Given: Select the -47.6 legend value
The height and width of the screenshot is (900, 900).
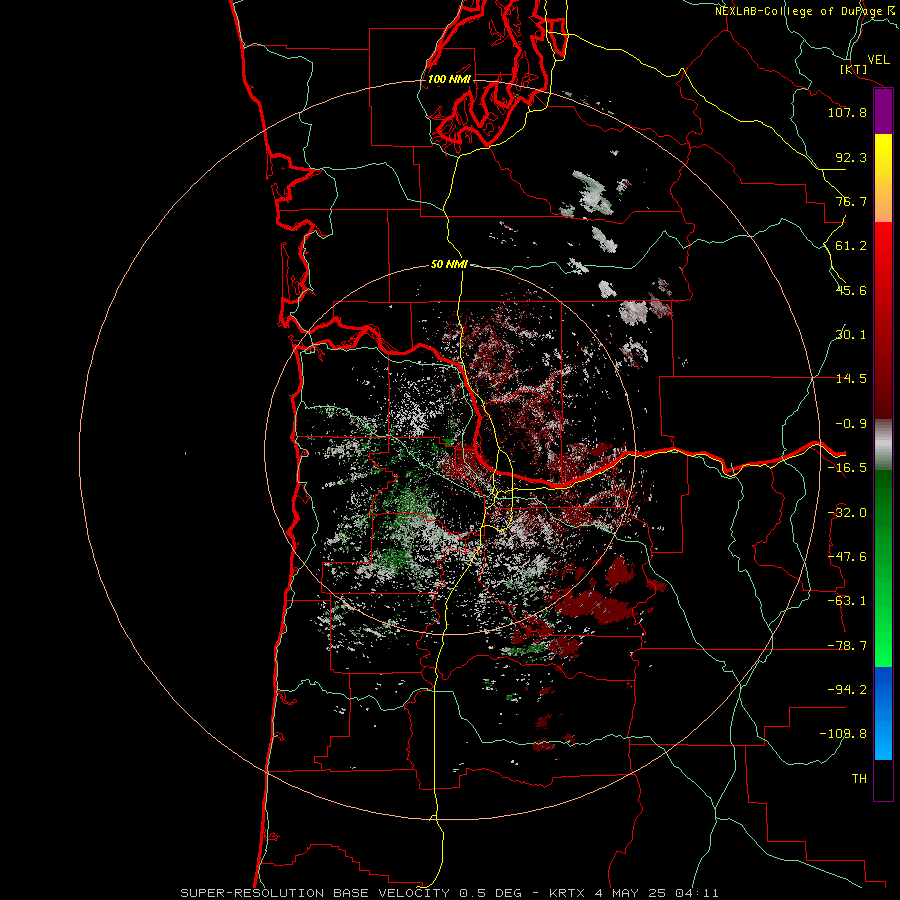Looking at the screenshot, I should (x=847, y=557).
